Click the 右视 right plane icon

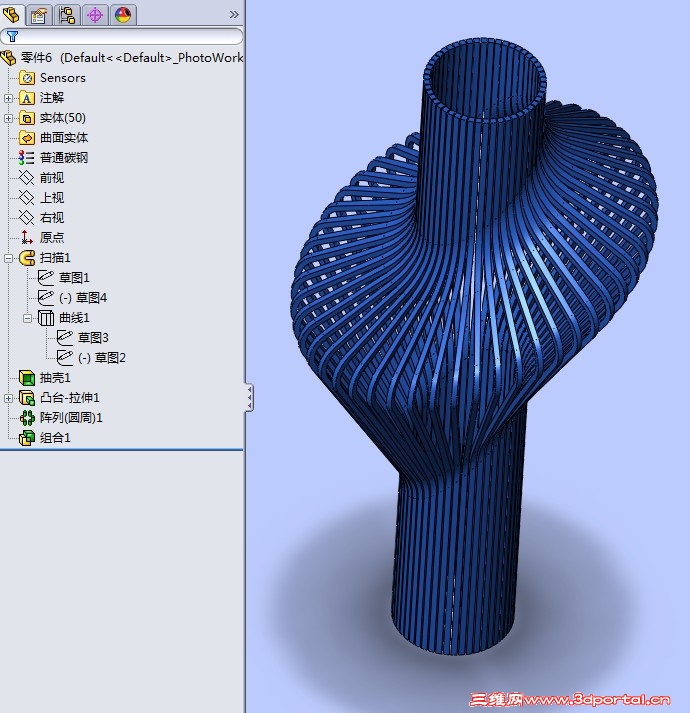(x=26, y=218)
